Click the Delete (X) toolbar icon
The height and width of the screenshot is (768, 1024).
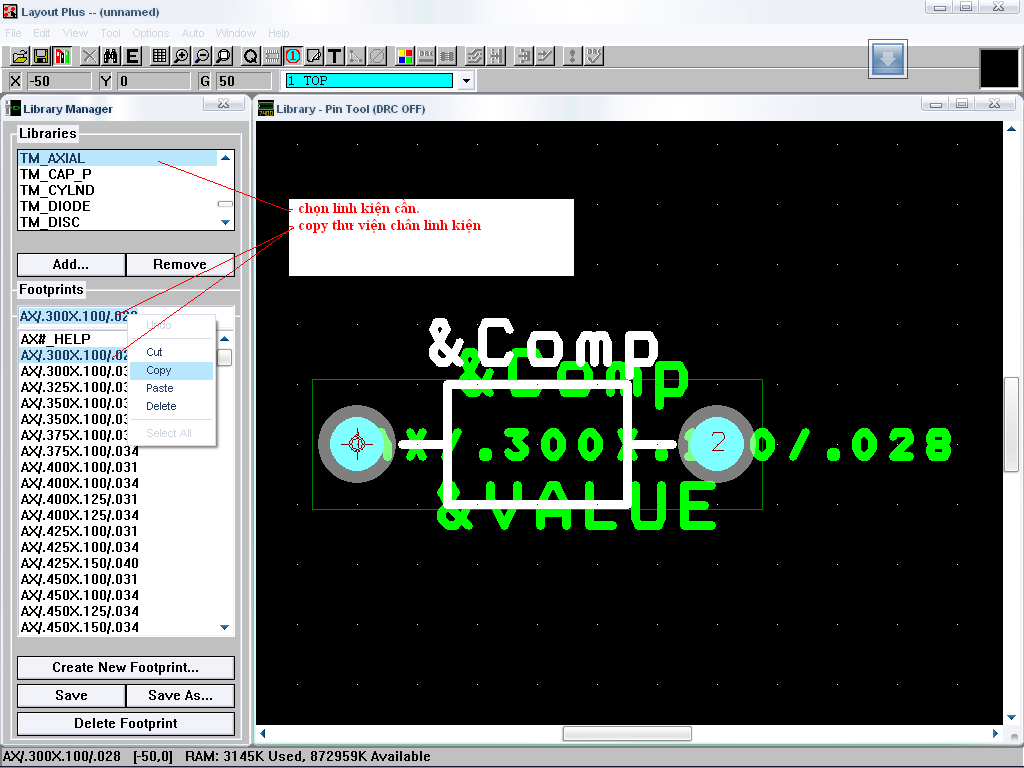click(x=89, y=57)
